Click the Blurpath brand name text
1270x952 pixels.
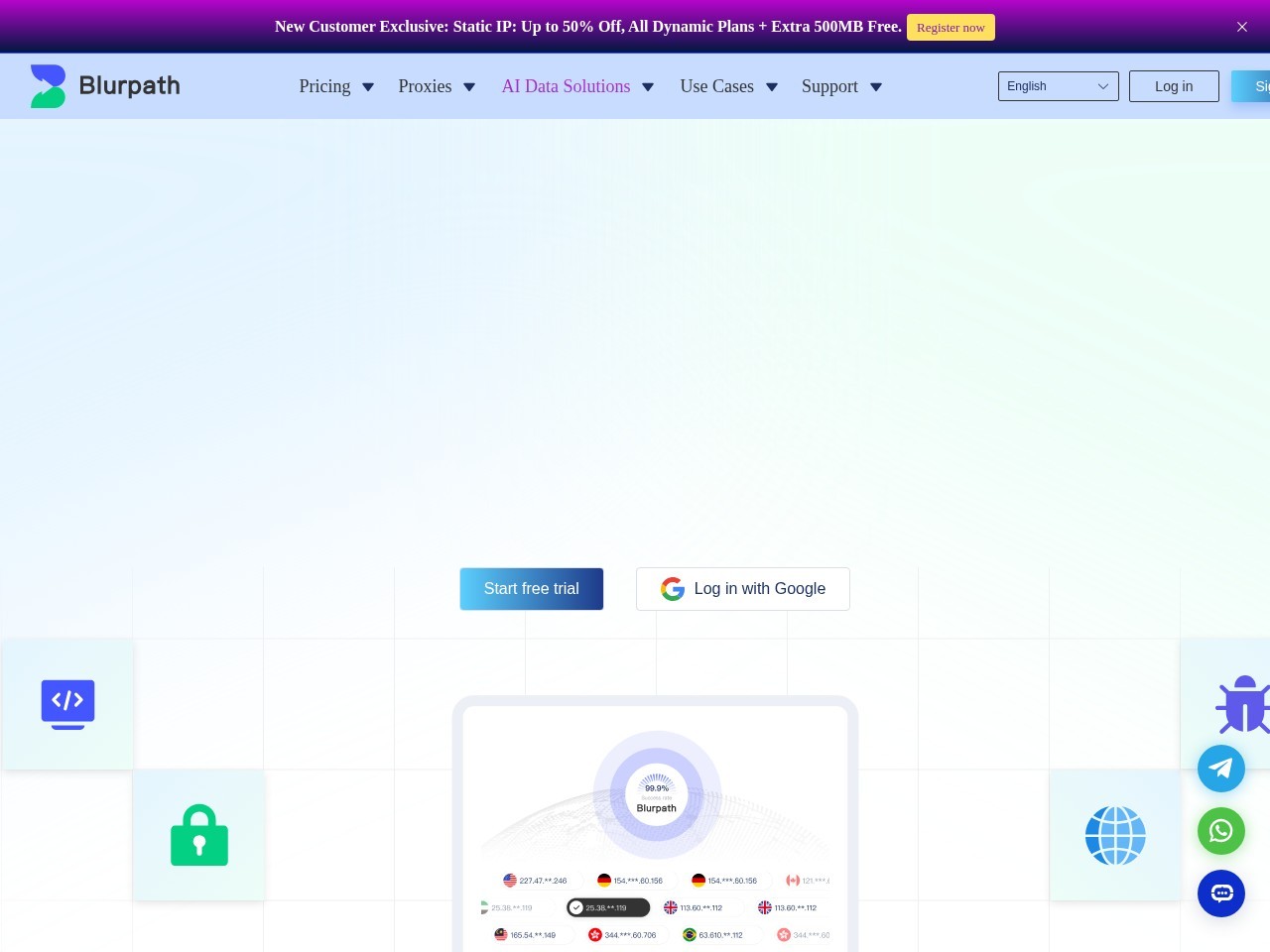click(x=129, y=86)
